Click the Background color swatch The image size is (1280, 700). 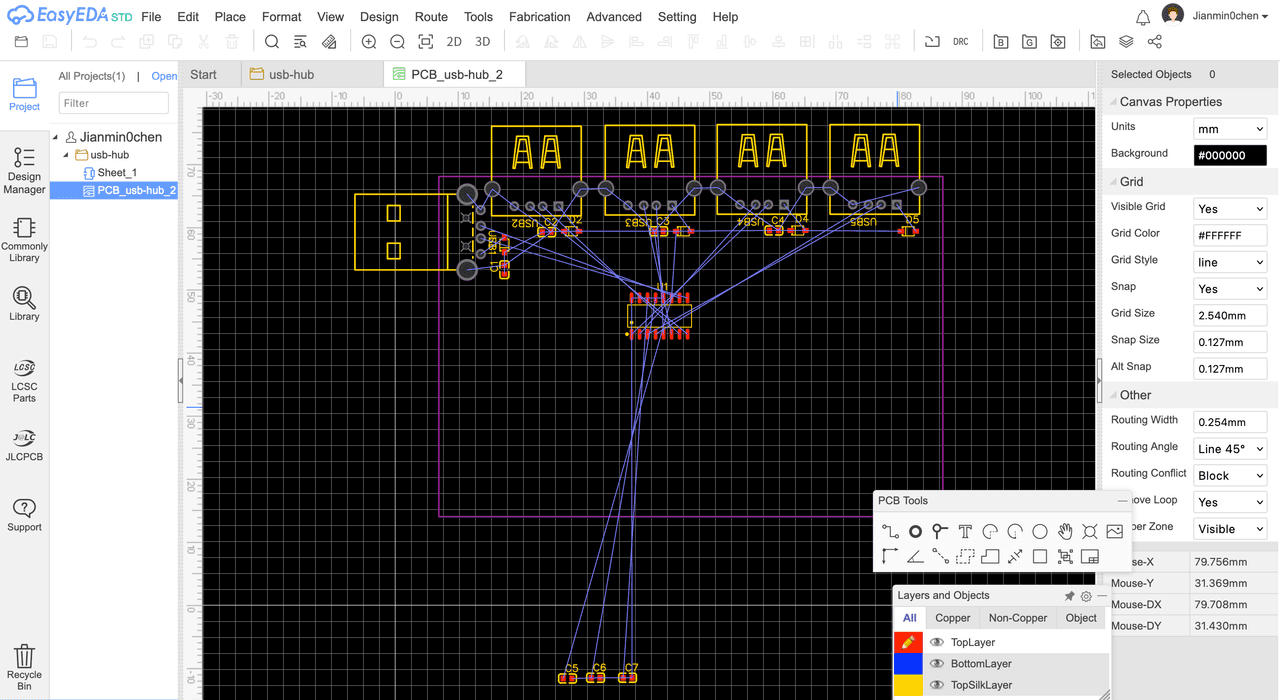click(1230, 155)
